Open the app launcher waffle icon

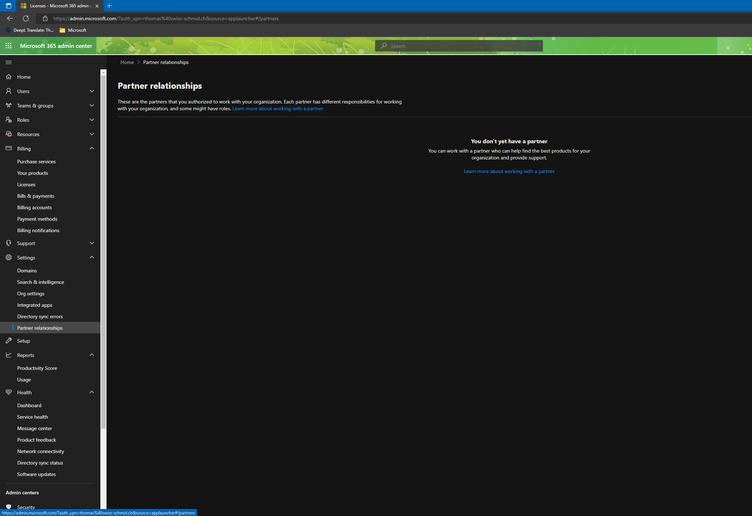click(8, 46)
